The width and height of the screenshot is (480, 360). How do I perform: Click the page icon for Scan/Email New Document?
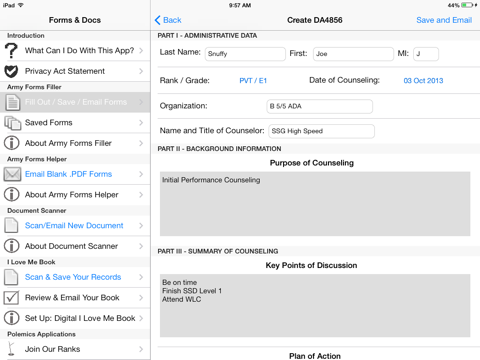11,225
